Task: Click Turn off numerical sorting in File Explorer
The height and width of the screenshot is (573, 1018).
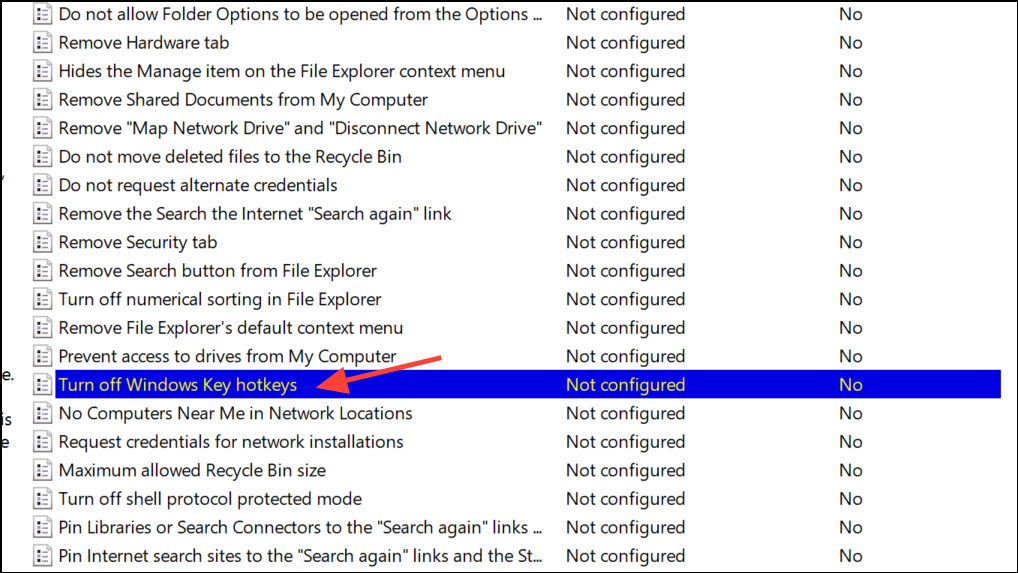Action: (220, 300)
